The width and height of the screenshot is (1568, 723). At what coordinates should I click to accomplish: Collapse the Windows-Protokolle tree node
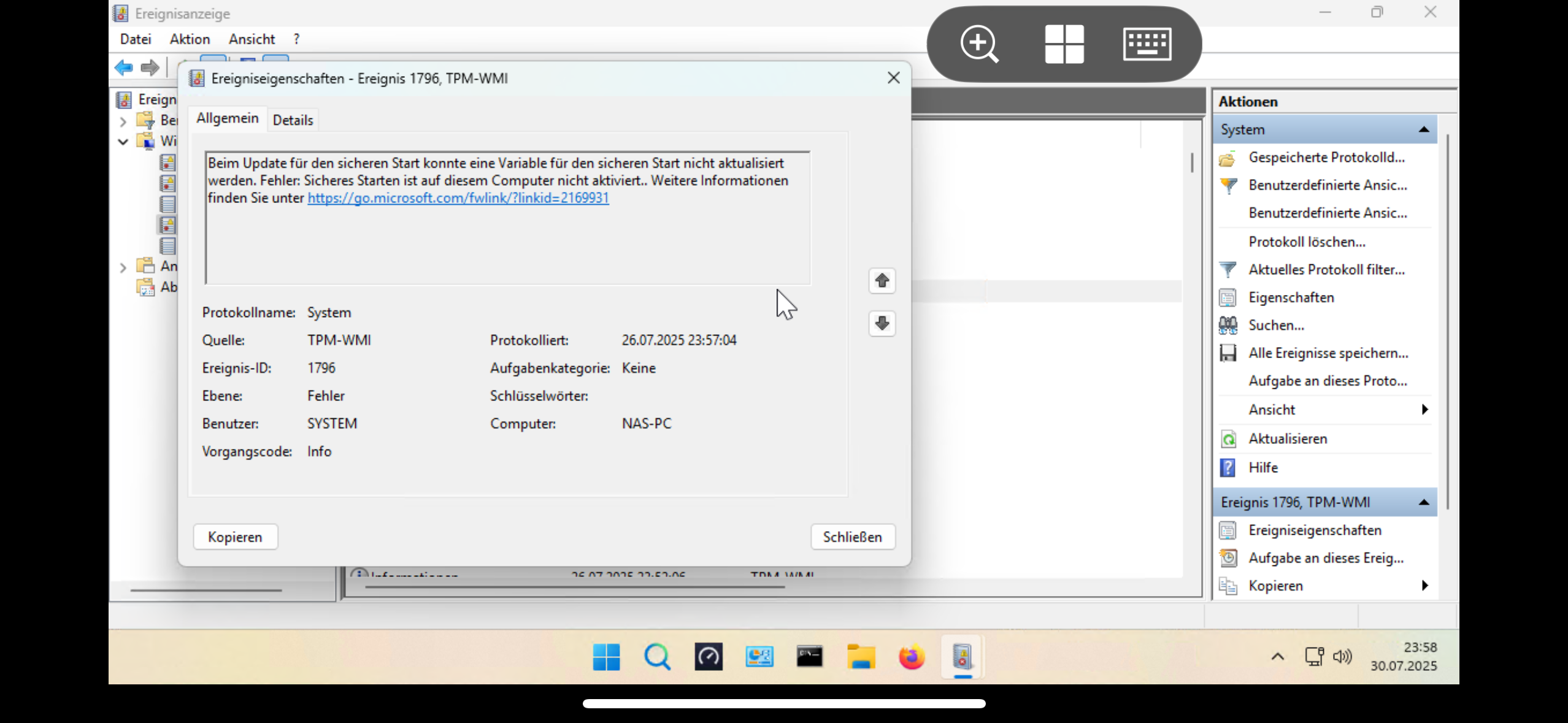[x=123, y=142]
